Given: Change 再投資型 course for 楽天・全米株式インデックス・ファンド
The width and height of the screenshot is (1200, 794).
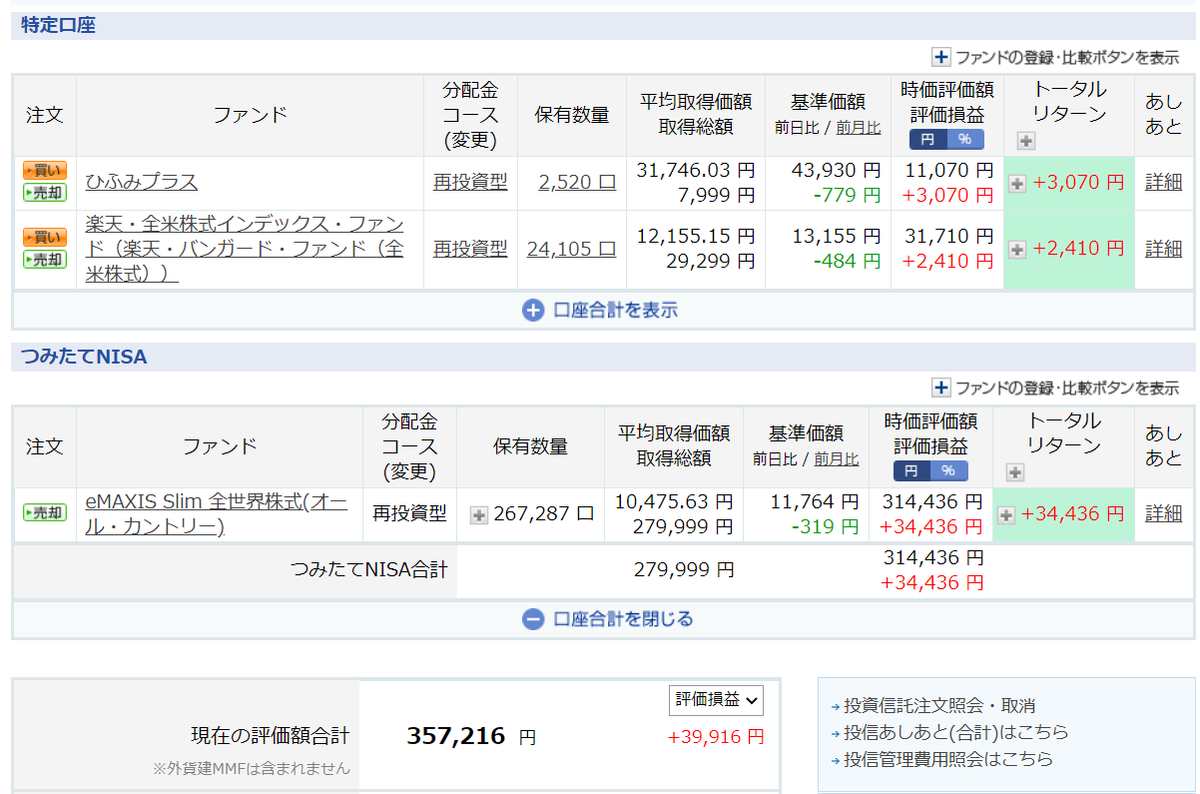Looking at the screenshot, I should pos(470,248).
